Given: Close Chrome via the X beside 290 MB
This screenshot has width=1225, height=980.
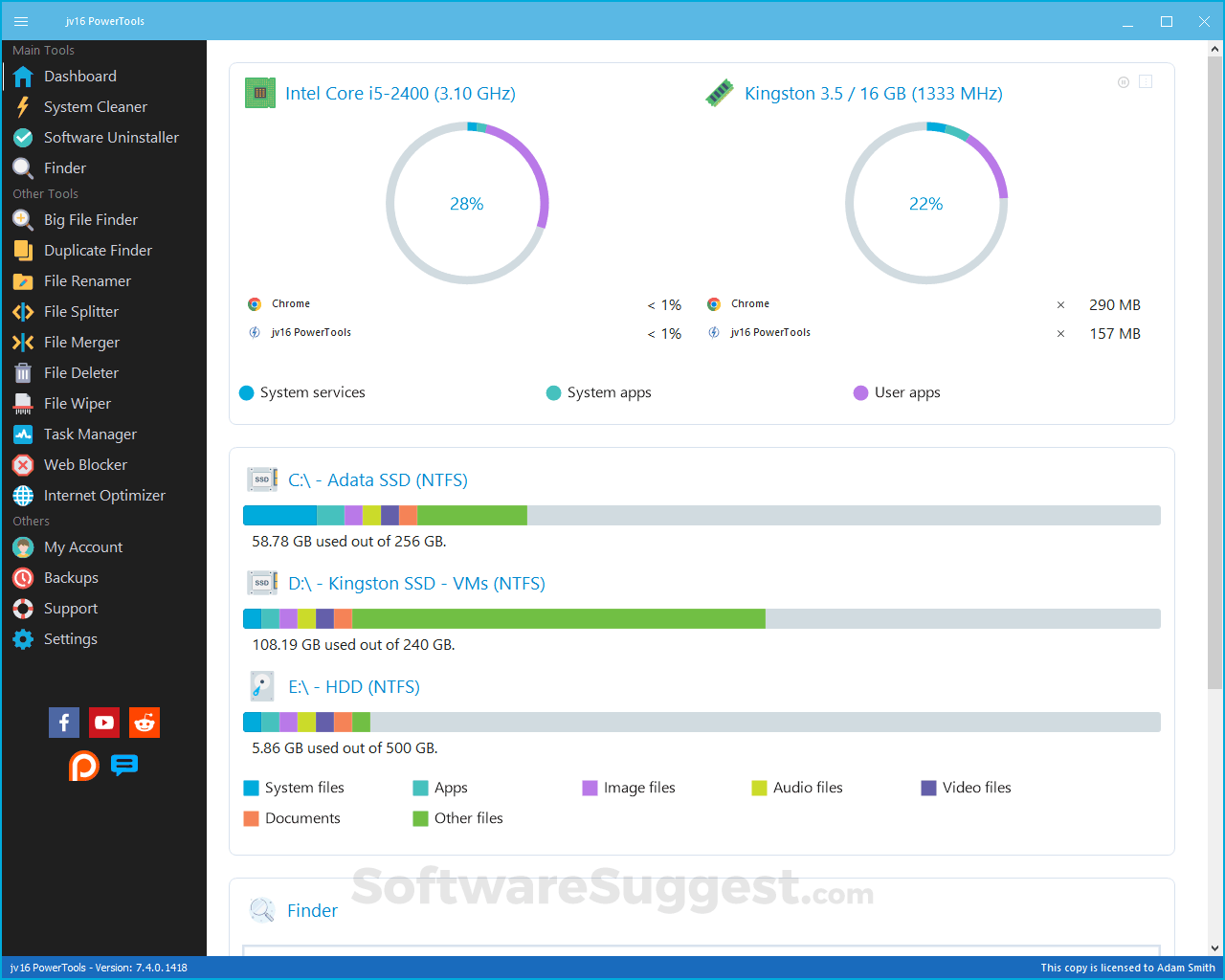Looking at the screenshot, I should click(1060, 305).
